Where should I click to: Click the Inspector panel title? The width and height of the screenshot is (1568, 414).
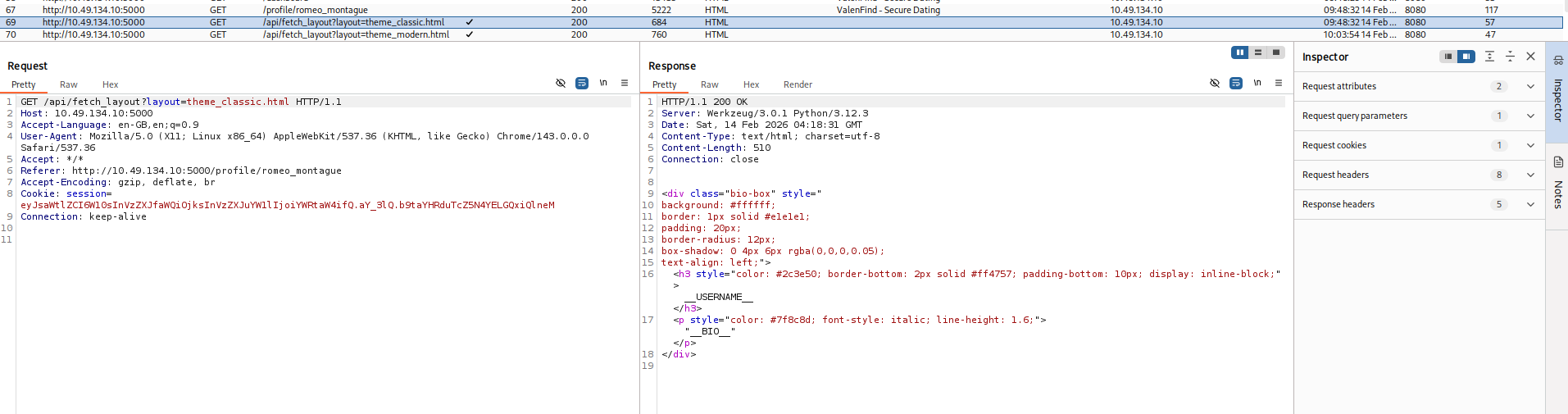click(1325, 57)
